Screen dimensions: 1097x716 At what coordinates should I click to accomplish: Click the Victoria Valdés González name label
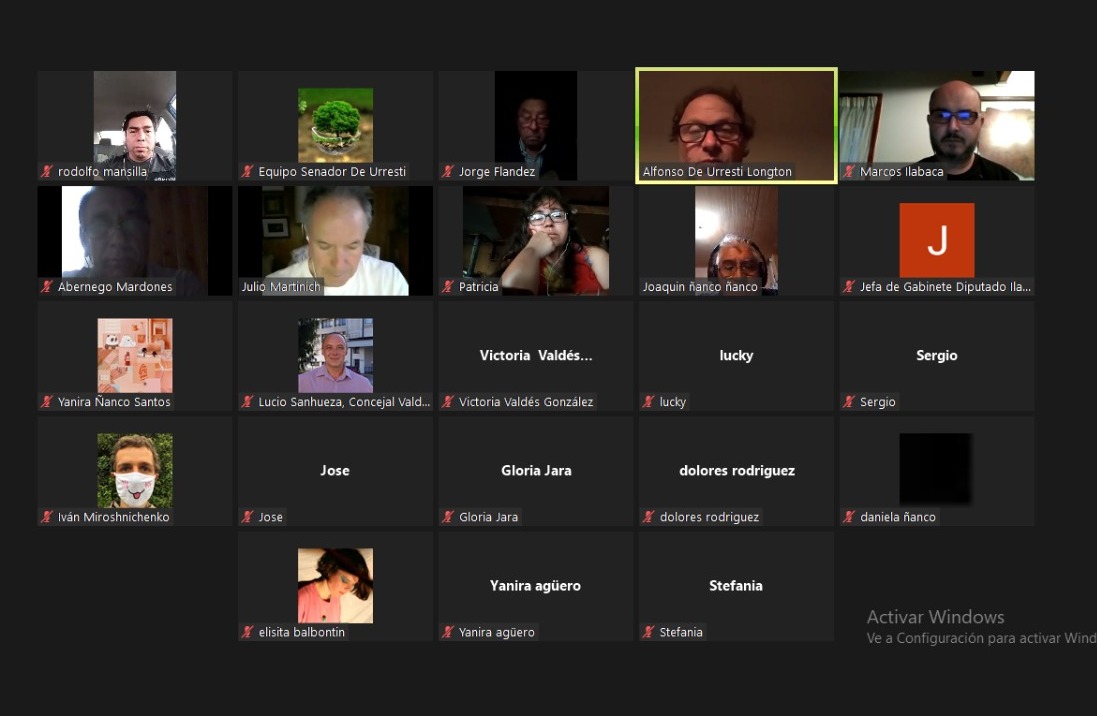(x=526, y=402)
